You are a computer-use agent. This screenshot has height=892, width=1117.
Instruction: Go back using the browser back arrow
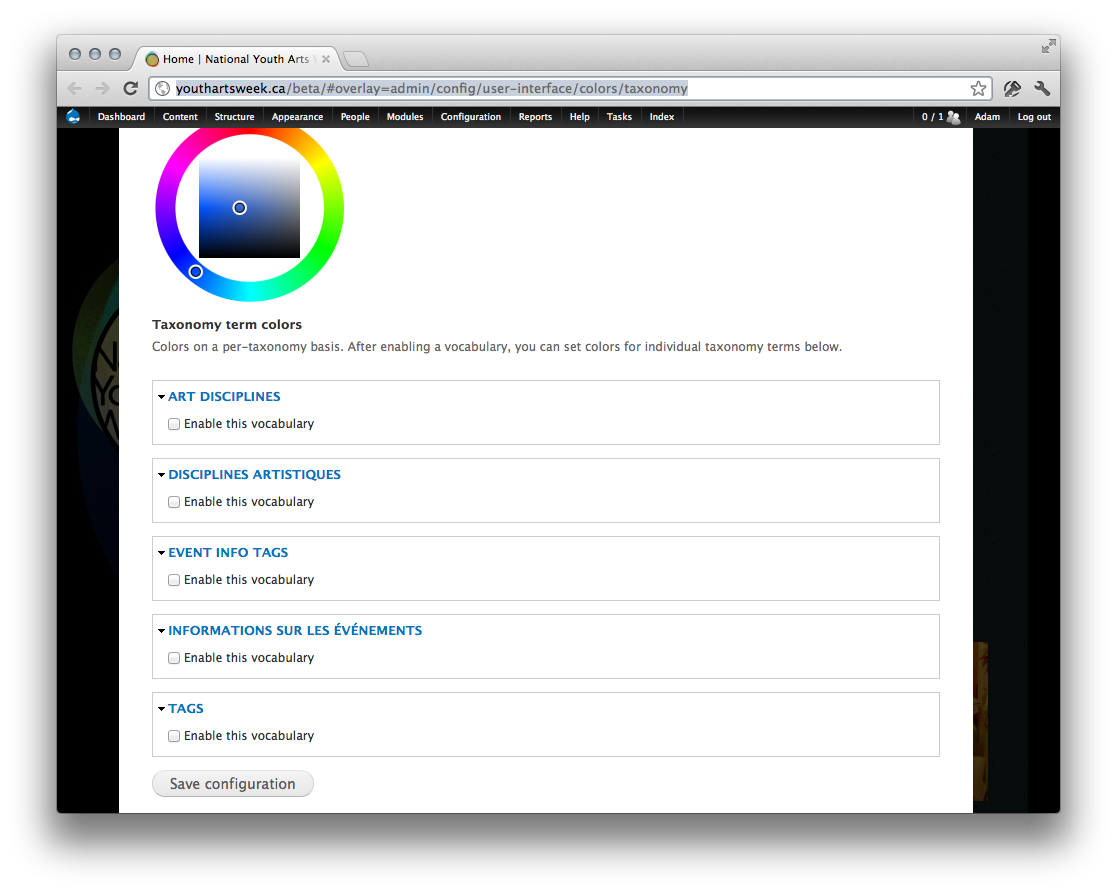click(x=75, y=88)
